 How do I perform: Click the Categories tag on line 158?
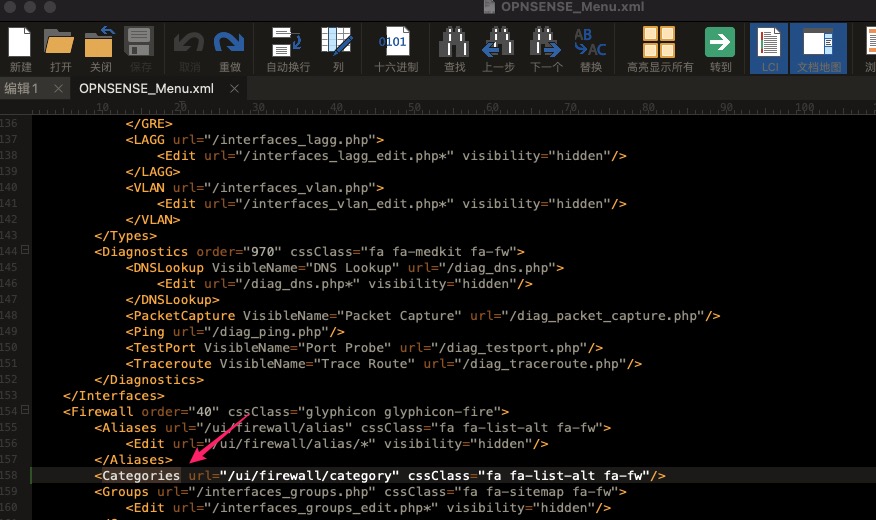point(141,476)
